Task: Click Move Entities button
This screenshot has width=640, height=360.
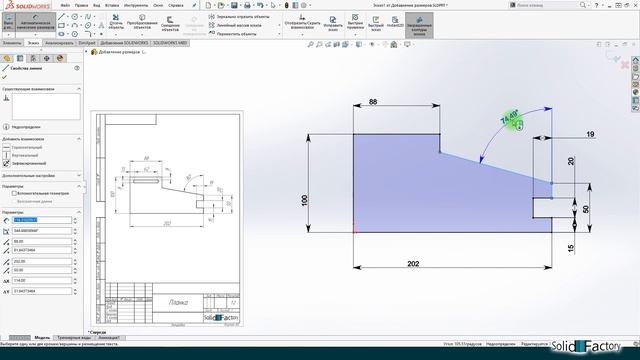Action: (232, 34)
